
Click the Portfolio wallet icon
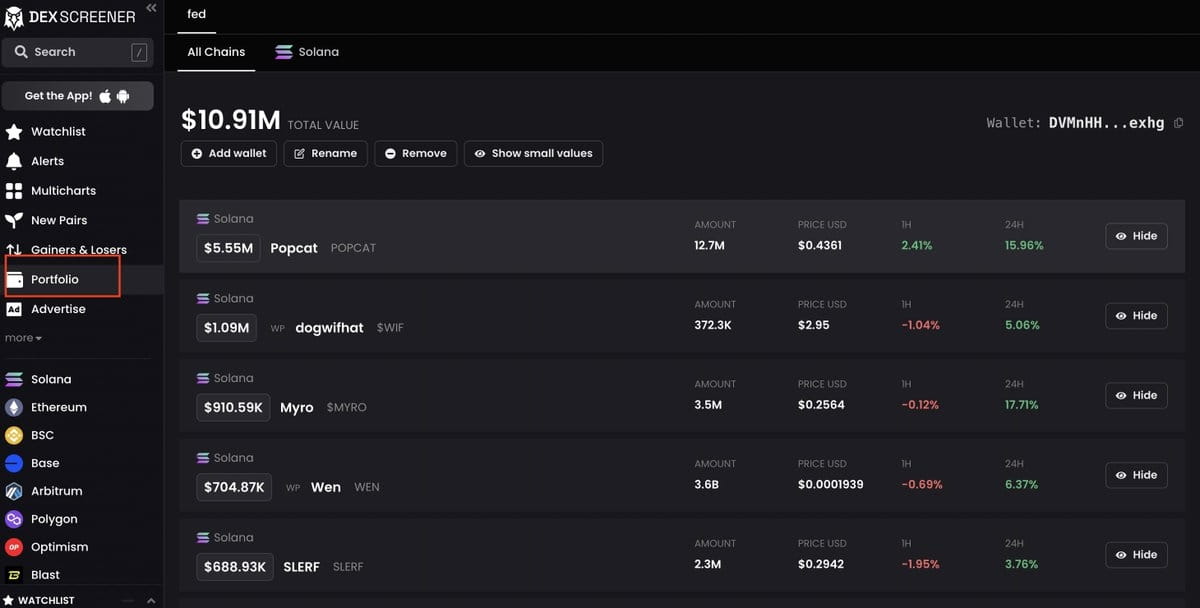pos(14,280)
